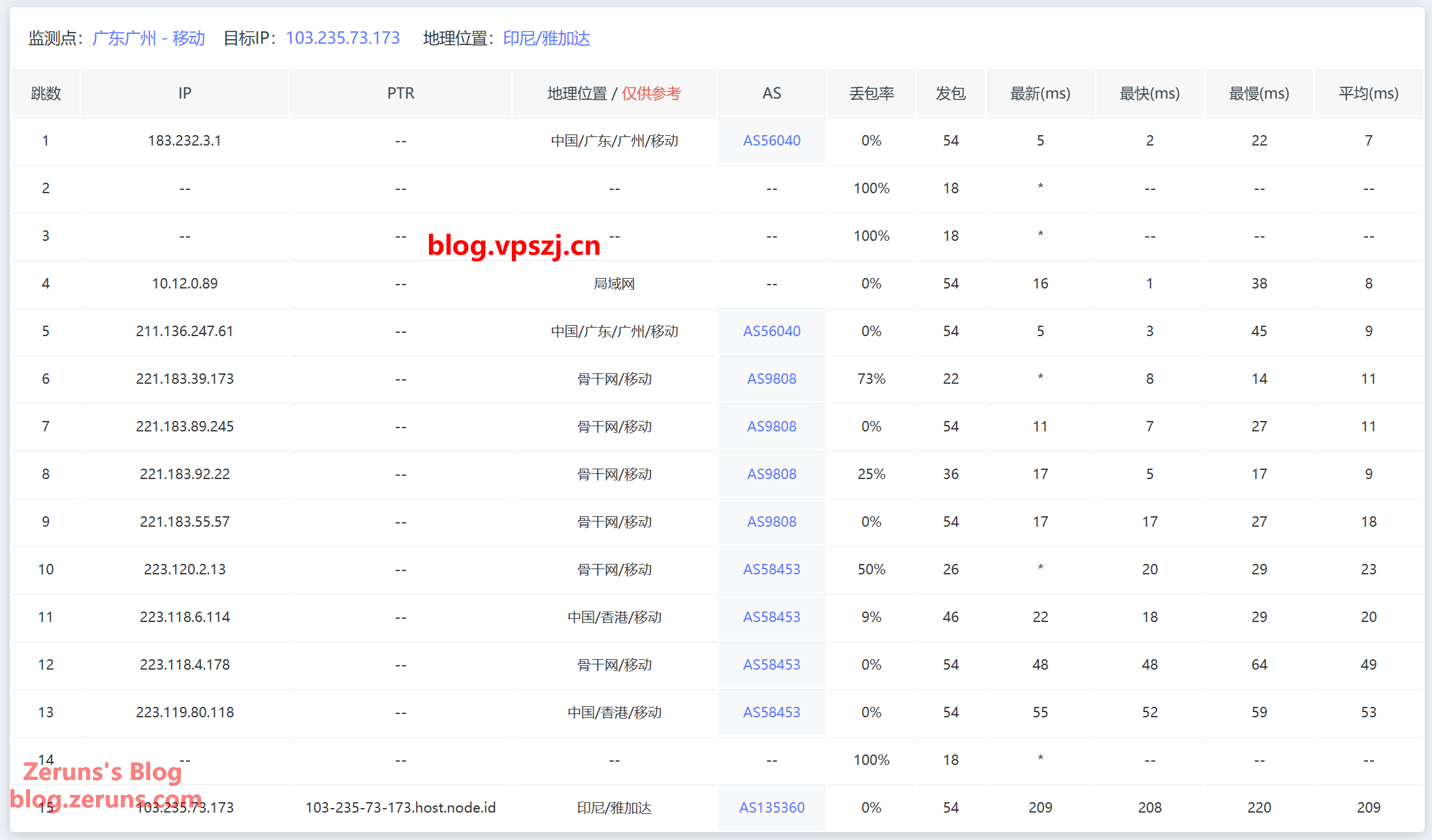The width and height of the screenshot is (1432, 840).
Task: Click IP cell 183.232.3.1
Action: [185, 140]
